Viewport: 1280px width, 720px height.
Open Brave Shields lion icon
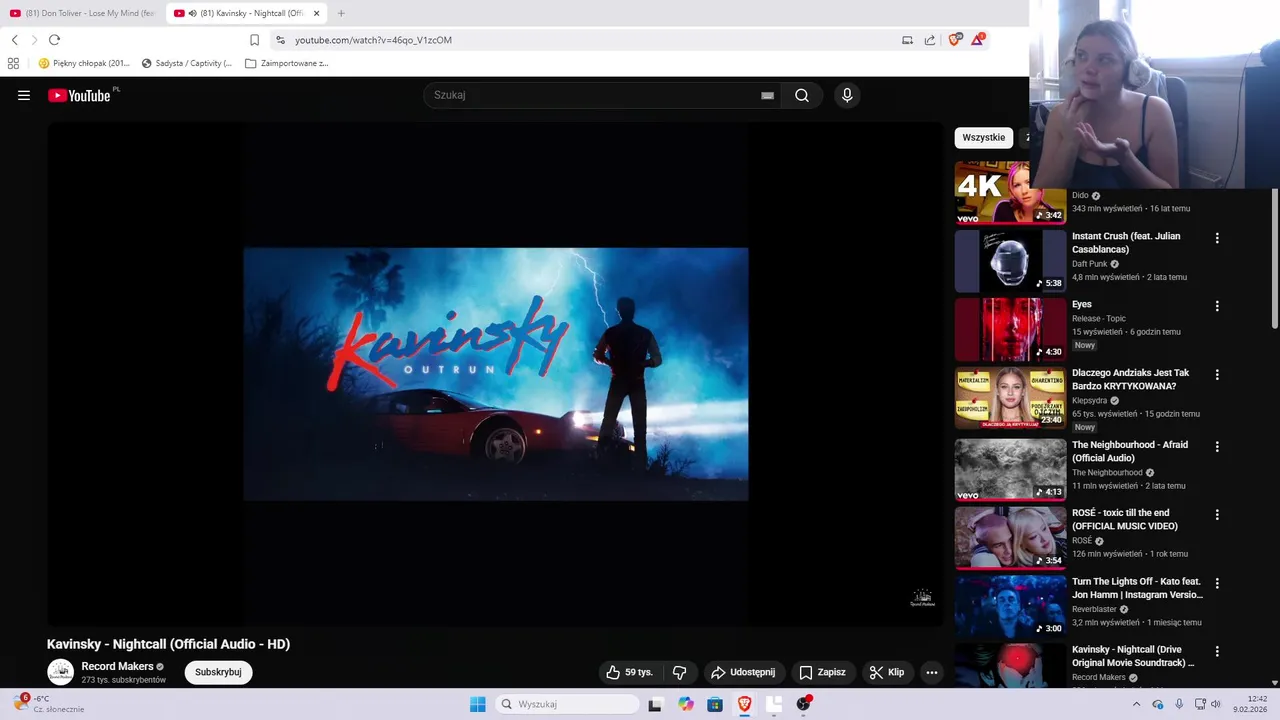(955, 39)
